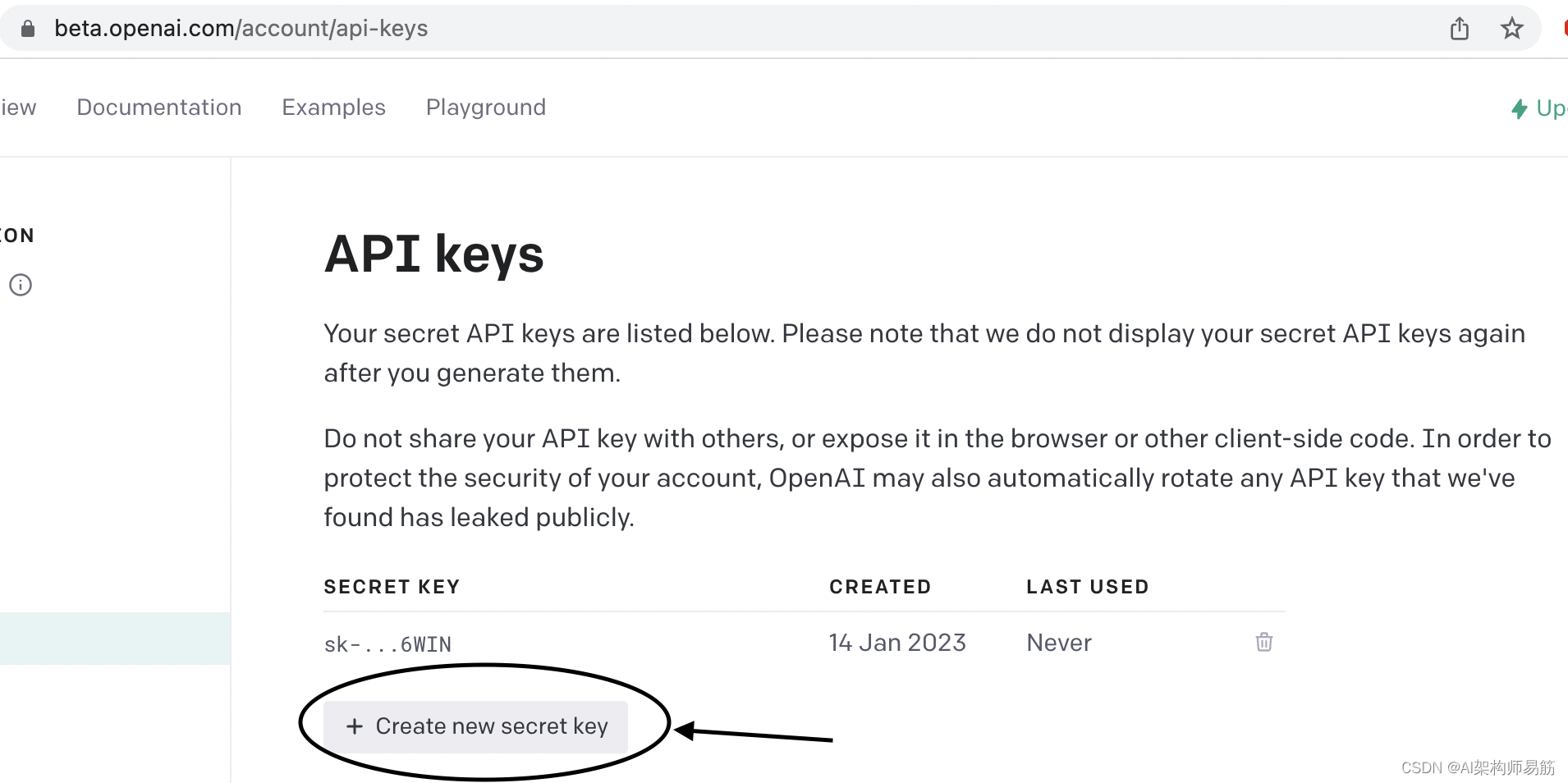The height and width of the screenshot is (783, 1568).
Task: Click the LAST USED column header
Action: click(x=1087, y=587)
